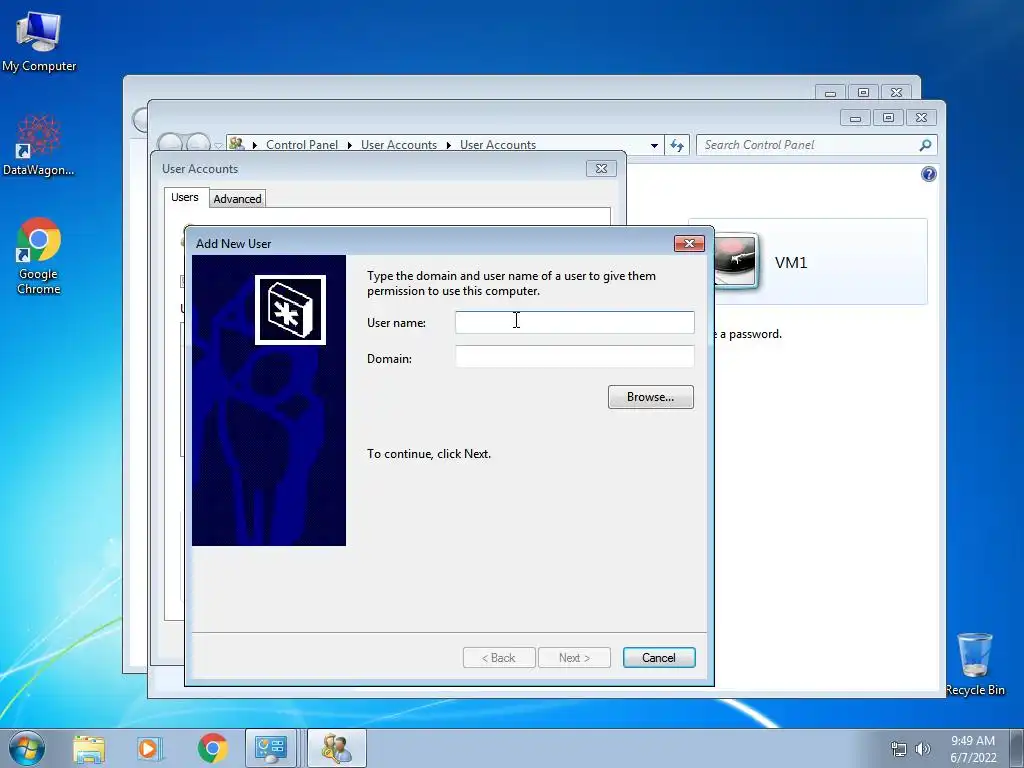Close the User Accounts dialog
Viewport: 1024px width, 768px height.
tap(601, 168)
